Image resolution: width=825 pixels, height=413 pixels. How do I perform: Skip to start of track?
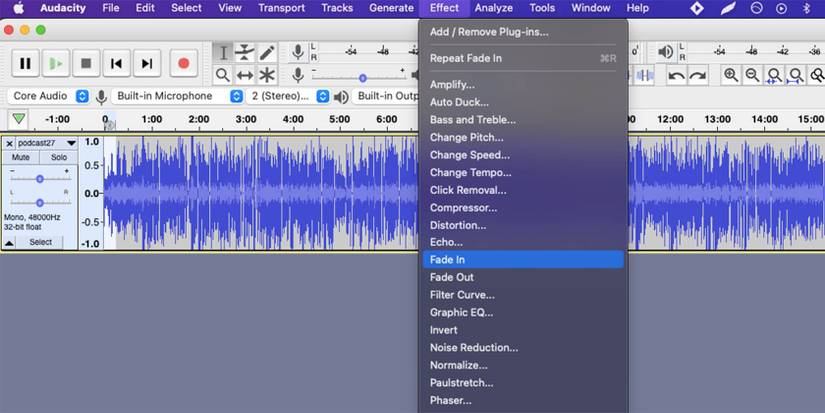tap(116, 63)
